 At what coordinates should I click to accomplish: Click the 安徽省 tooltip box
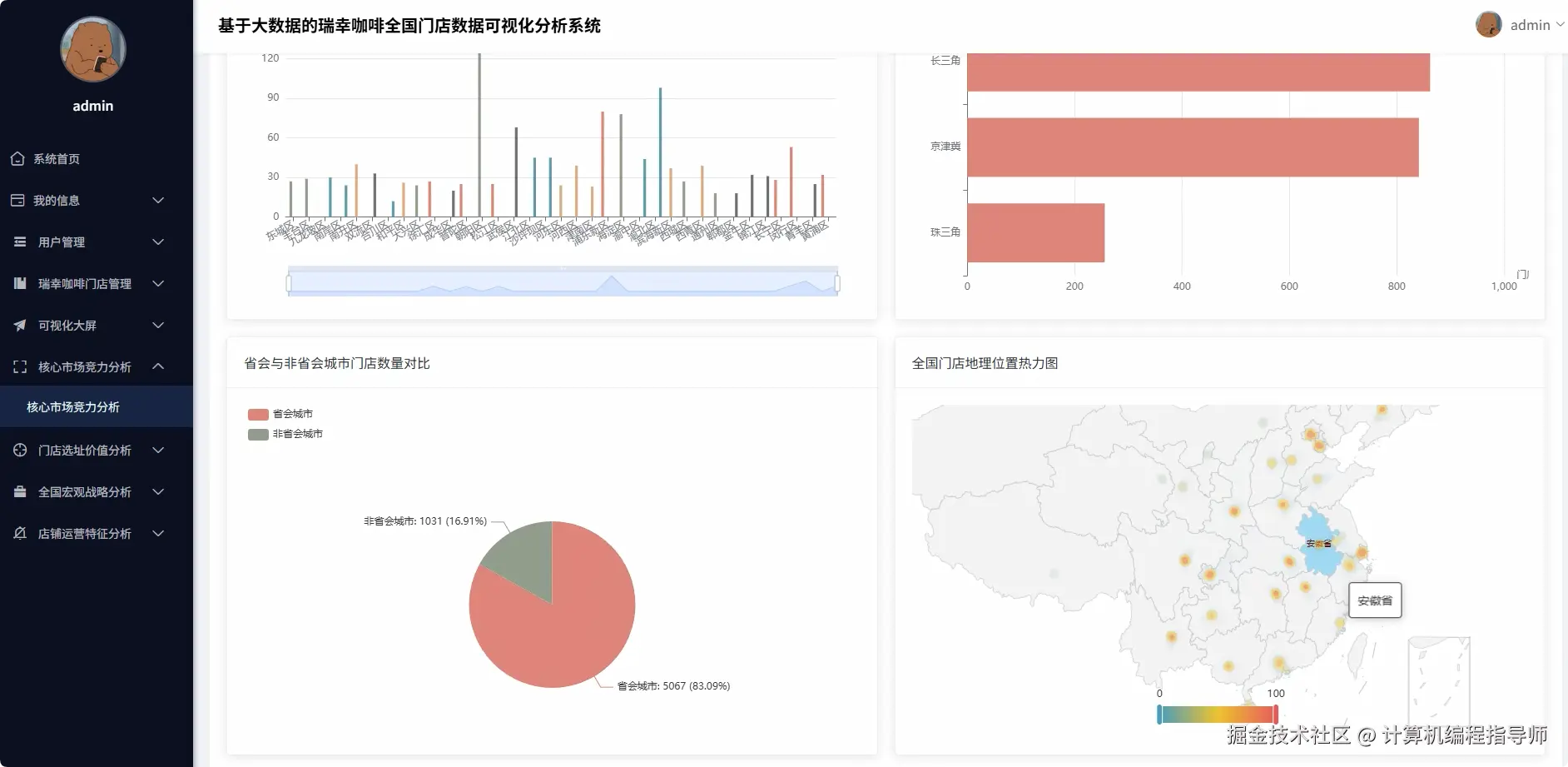[x=1375, y=600]
